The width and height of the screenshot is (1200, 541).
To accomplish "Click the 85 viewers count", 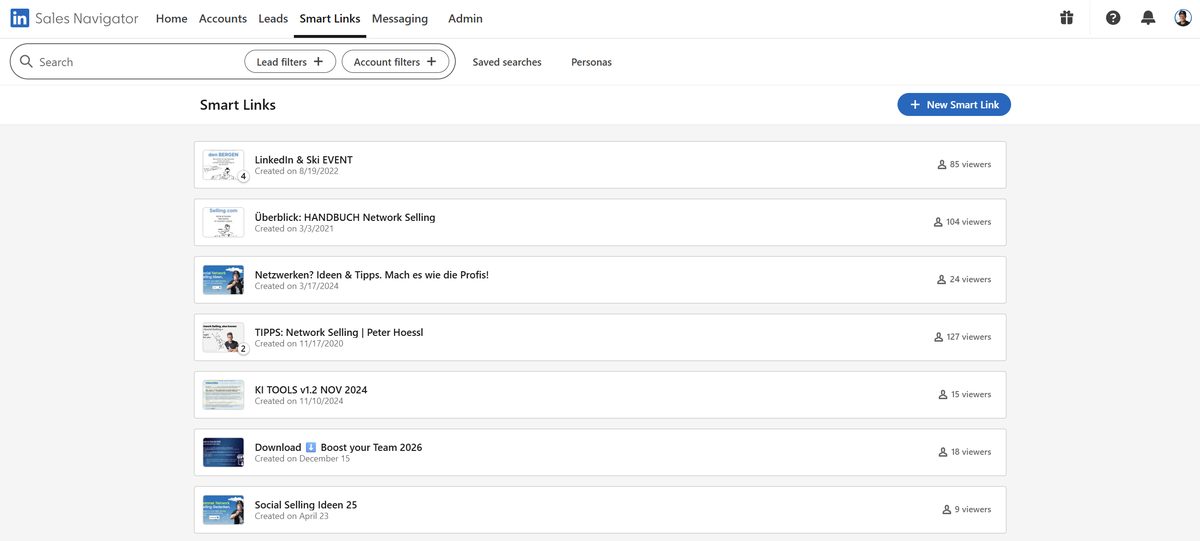I will pos(971,164).
